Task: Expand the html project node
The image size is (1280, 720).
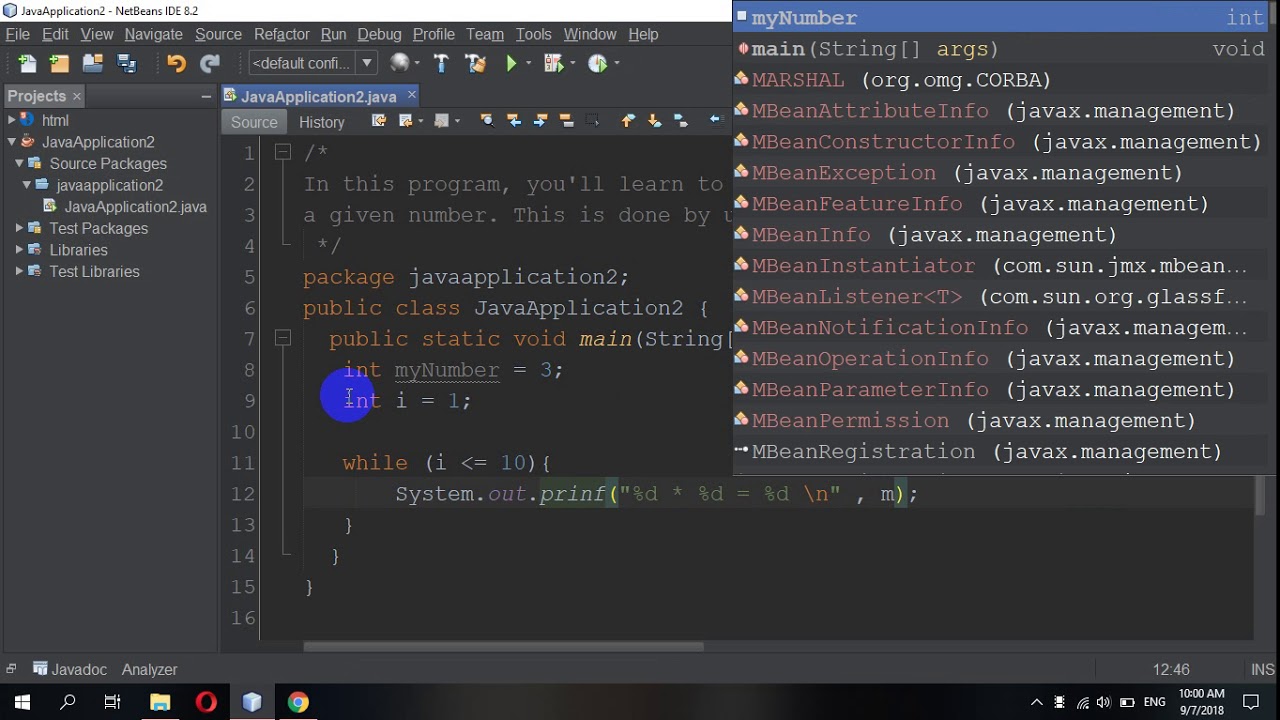Action: click(x=11, y=120)
